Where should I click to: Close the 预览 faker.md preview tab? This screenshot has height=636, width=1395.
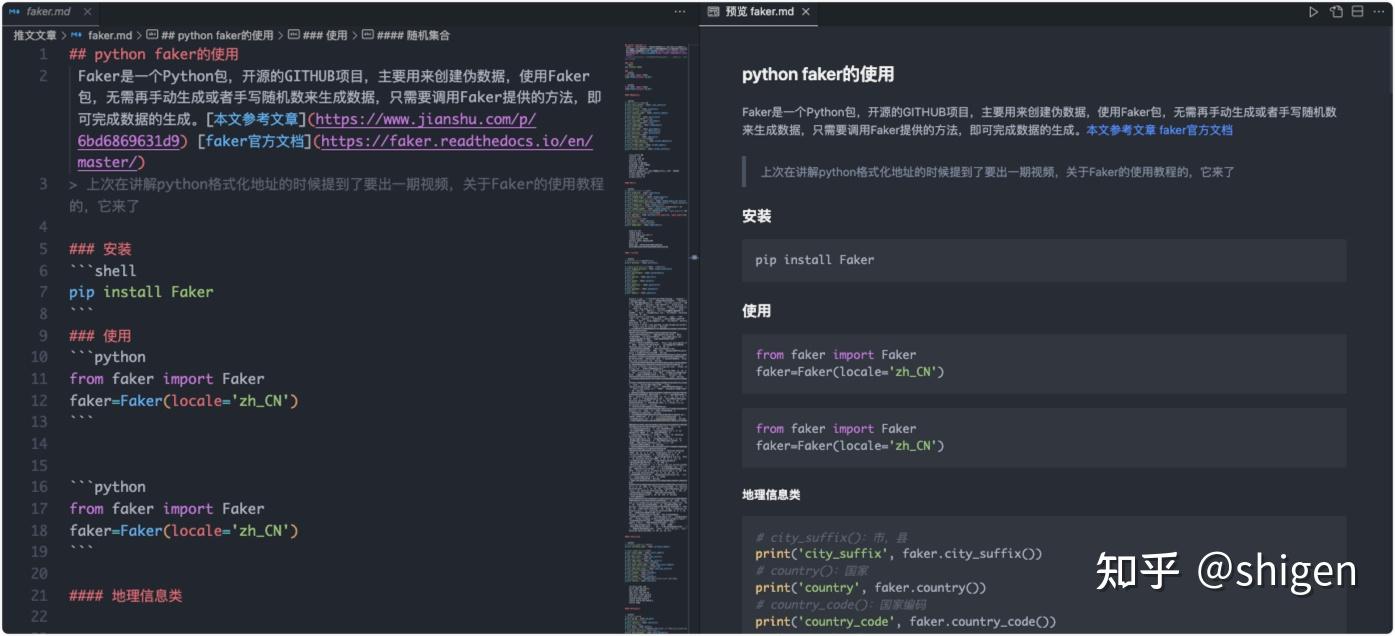point(806,12)
